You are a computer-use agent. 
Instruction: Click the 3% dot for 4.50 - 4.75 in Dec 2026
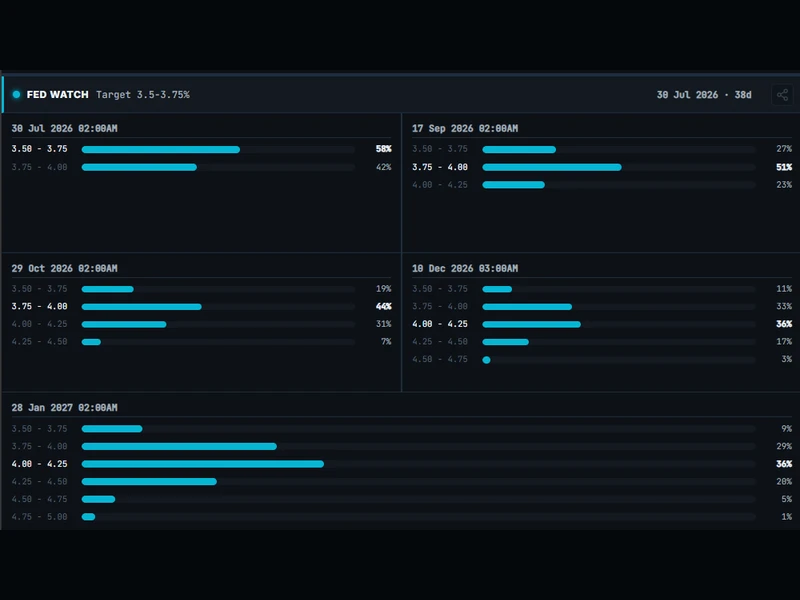point(486,360)
